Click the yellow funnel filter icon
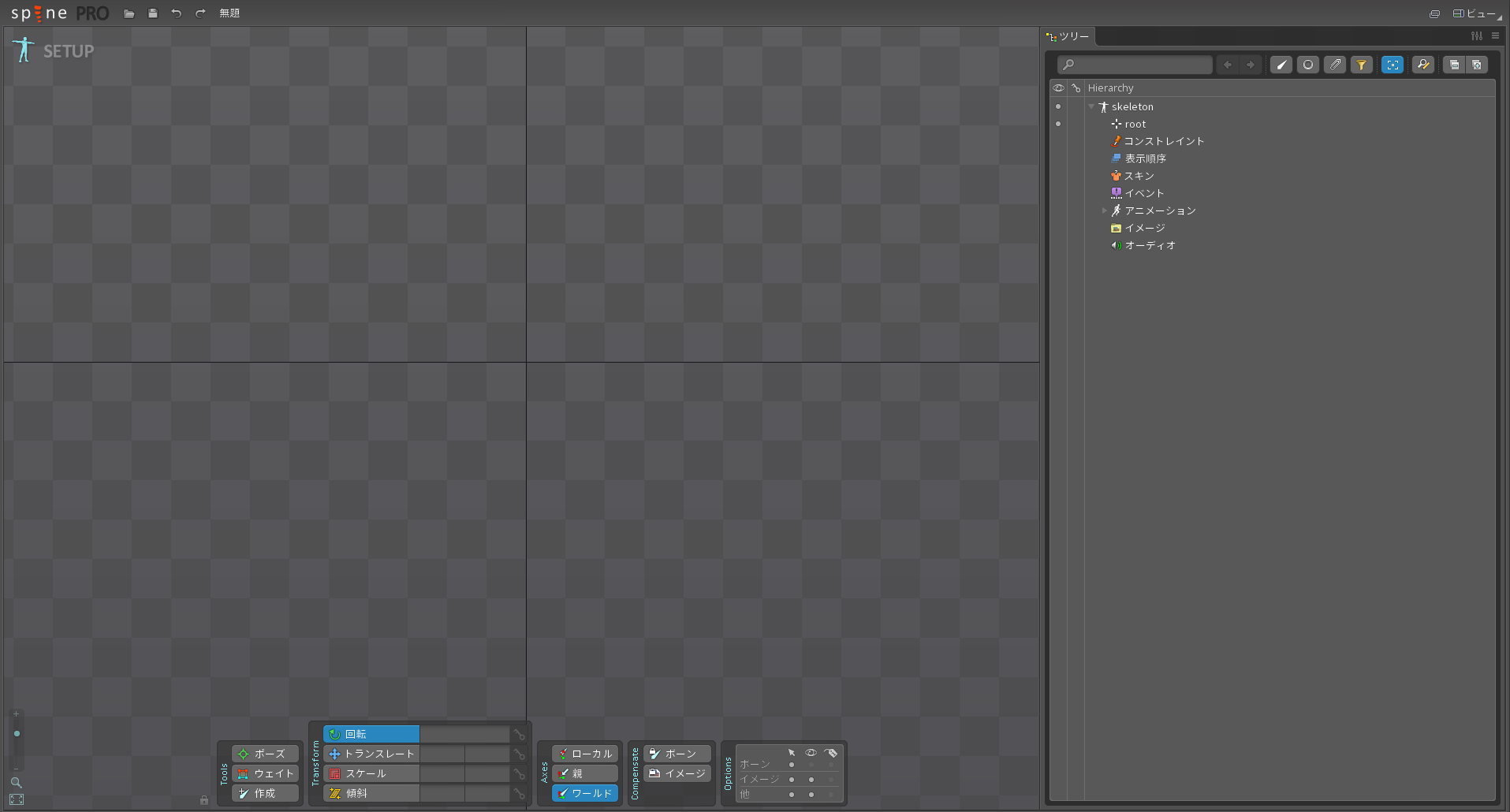 (x=1361, y=65)
